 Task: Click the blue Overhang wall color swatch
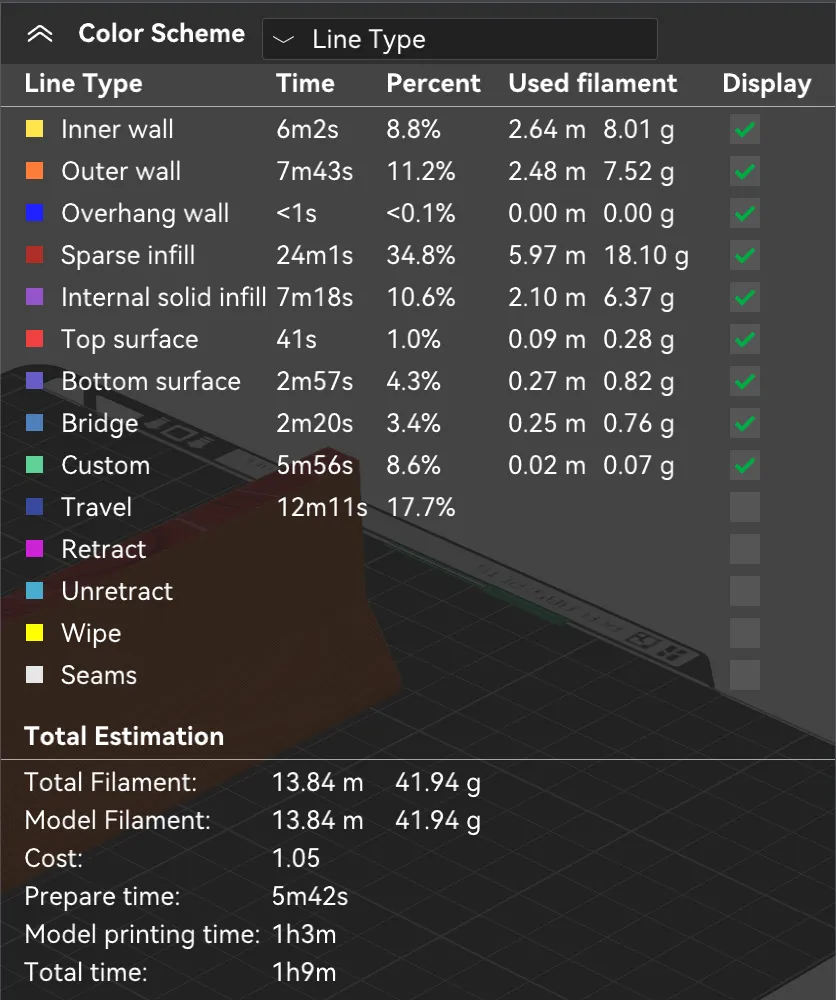click(x=34, y=213)
